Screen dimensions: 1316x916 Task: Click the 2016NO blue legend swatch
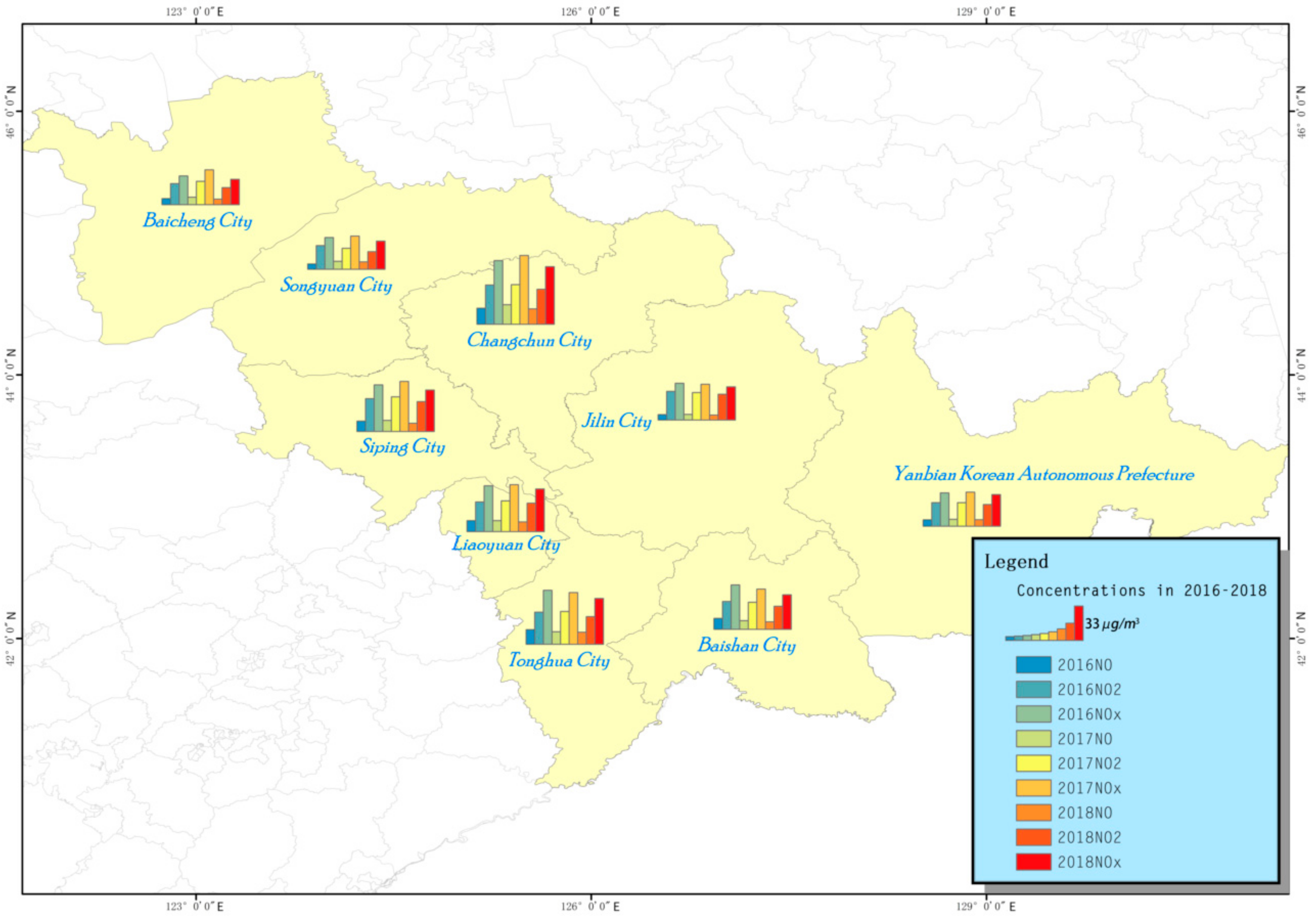click(1033, 665)
